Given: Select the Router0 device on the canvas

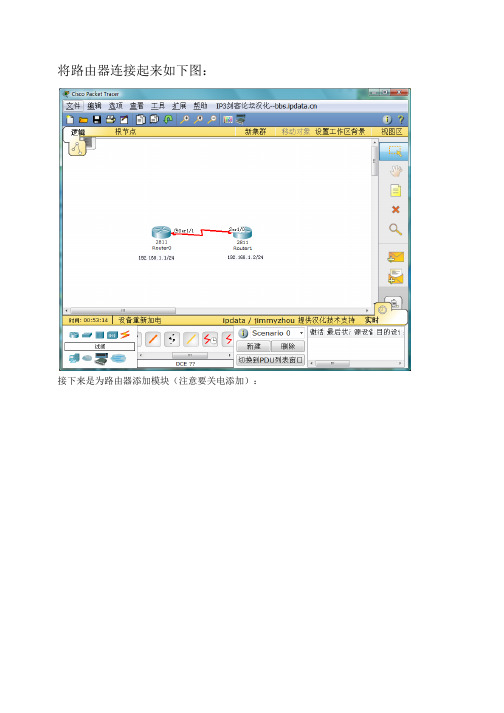Looking at the screenshot, I should [161, 232].
